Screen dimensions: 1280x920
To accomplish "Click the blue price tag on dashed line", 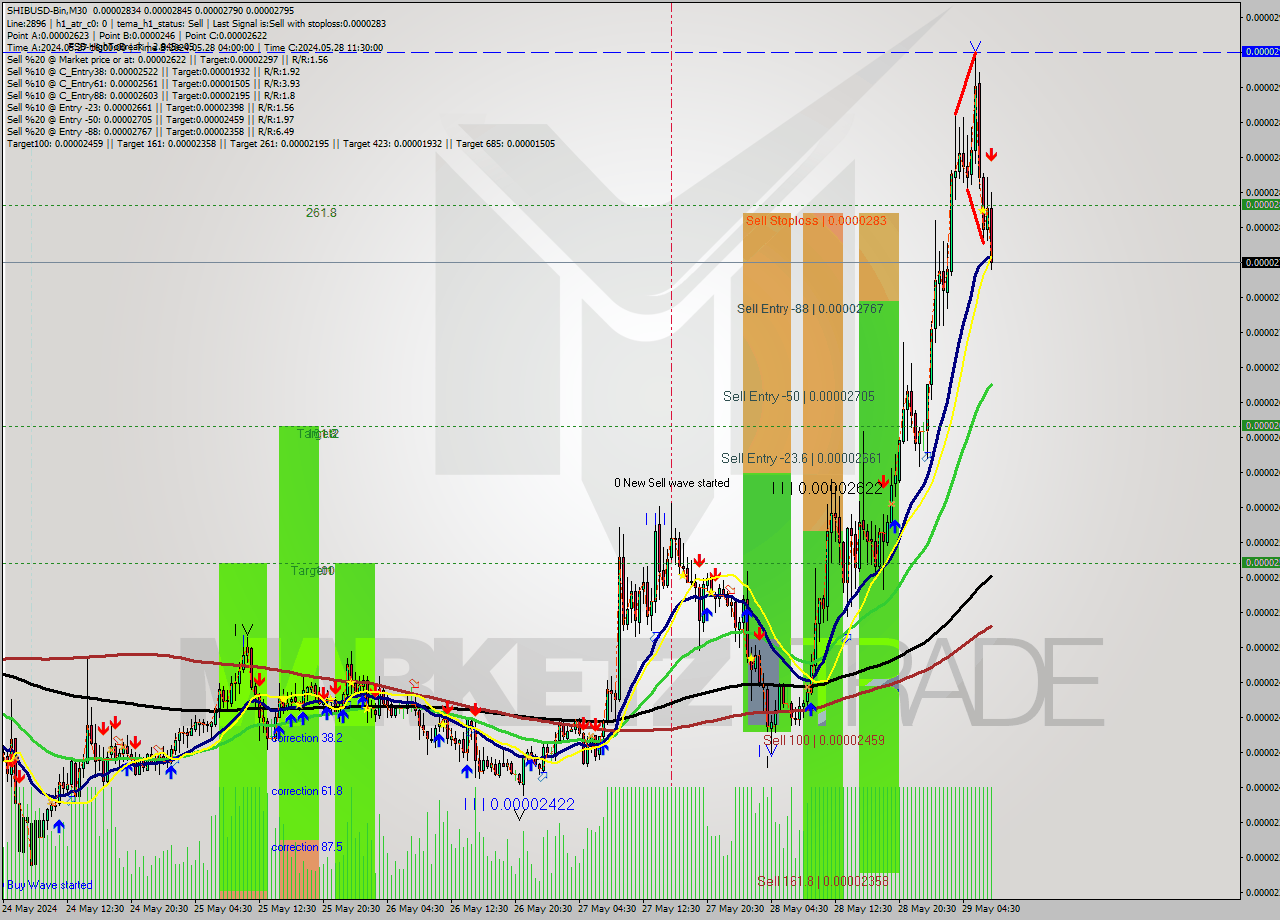I will [x=1260, y=51].
